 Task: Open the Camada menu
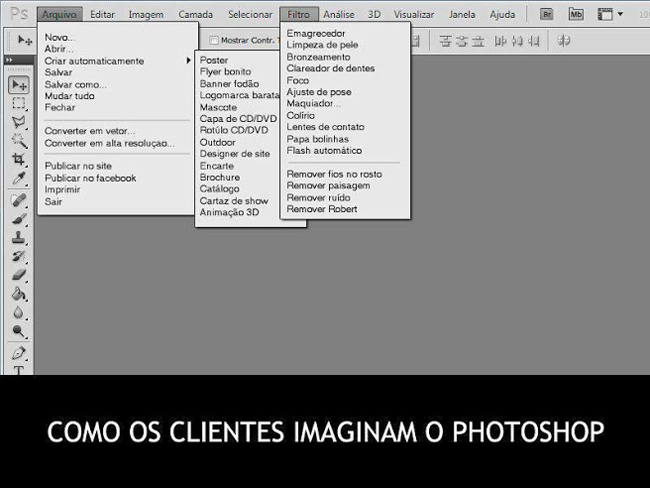point(195,15)
